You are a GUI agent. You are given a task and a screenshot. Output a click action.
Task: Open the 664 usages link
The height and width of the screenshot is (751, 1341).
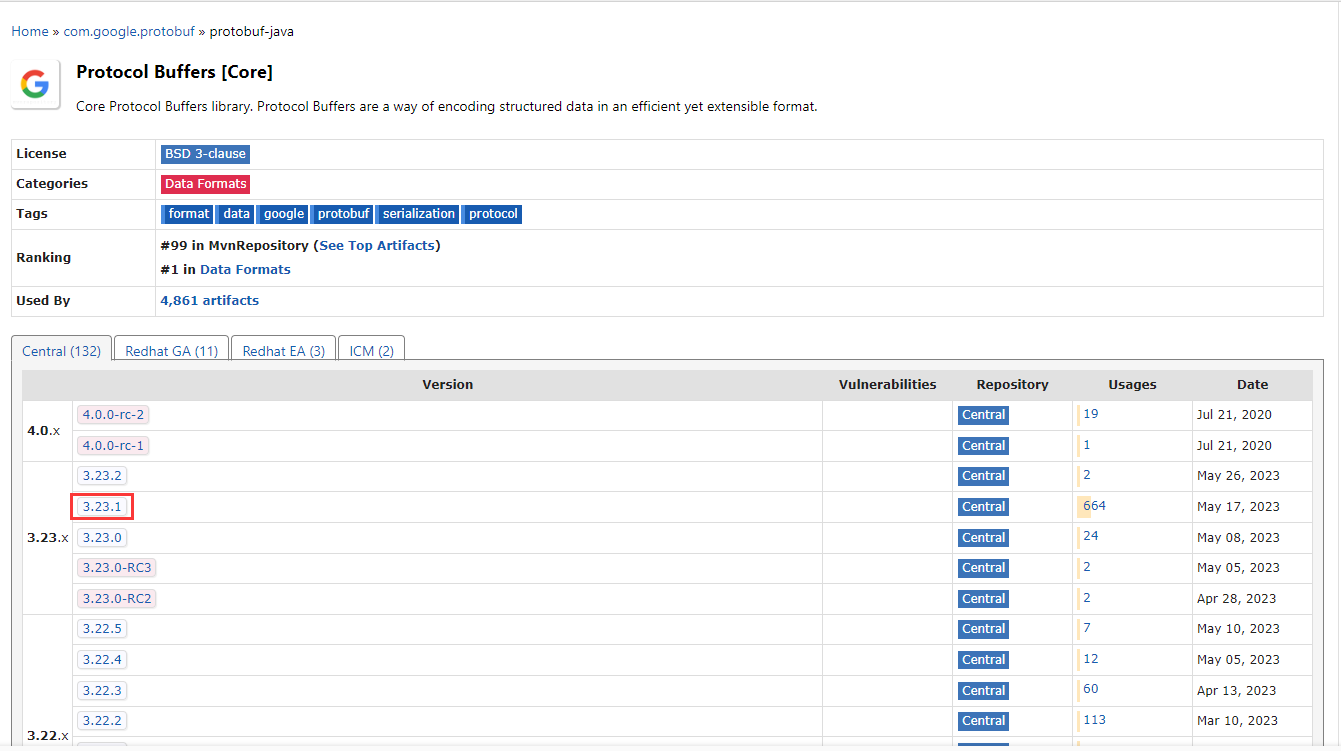pos(1094,506)
